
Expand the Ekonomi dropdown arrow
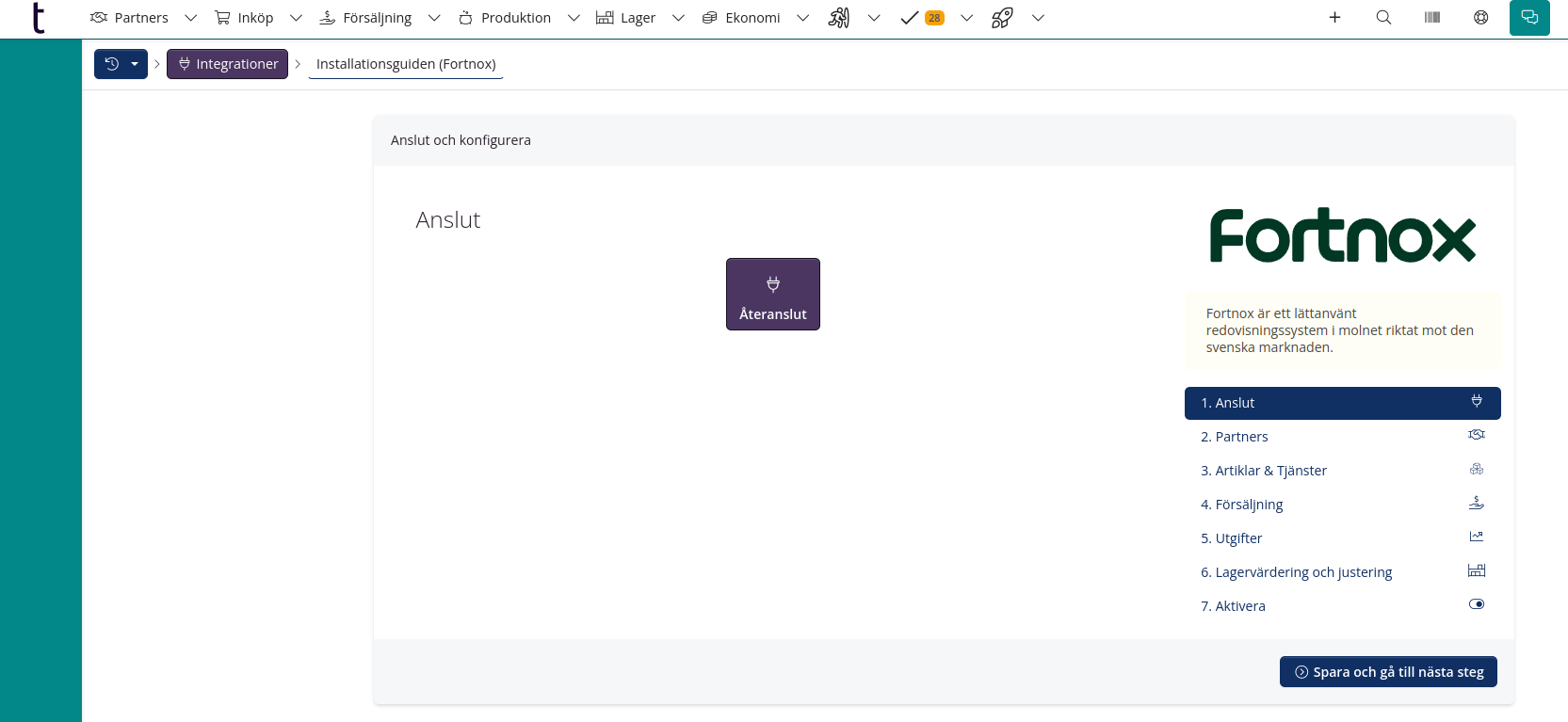click(802, 18)
